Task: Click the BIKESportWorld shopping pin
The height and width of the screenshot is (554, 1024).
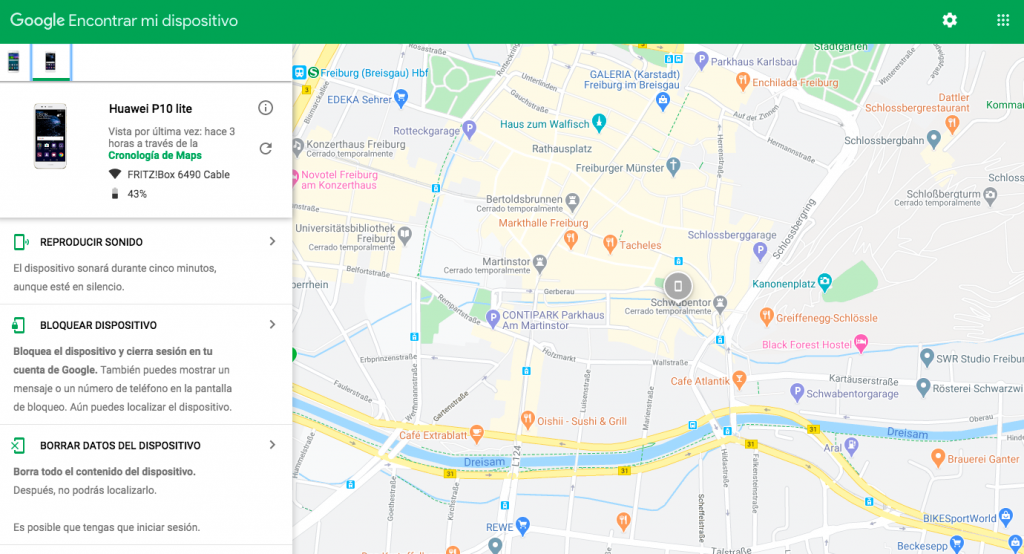Action: pos(1006,517)
